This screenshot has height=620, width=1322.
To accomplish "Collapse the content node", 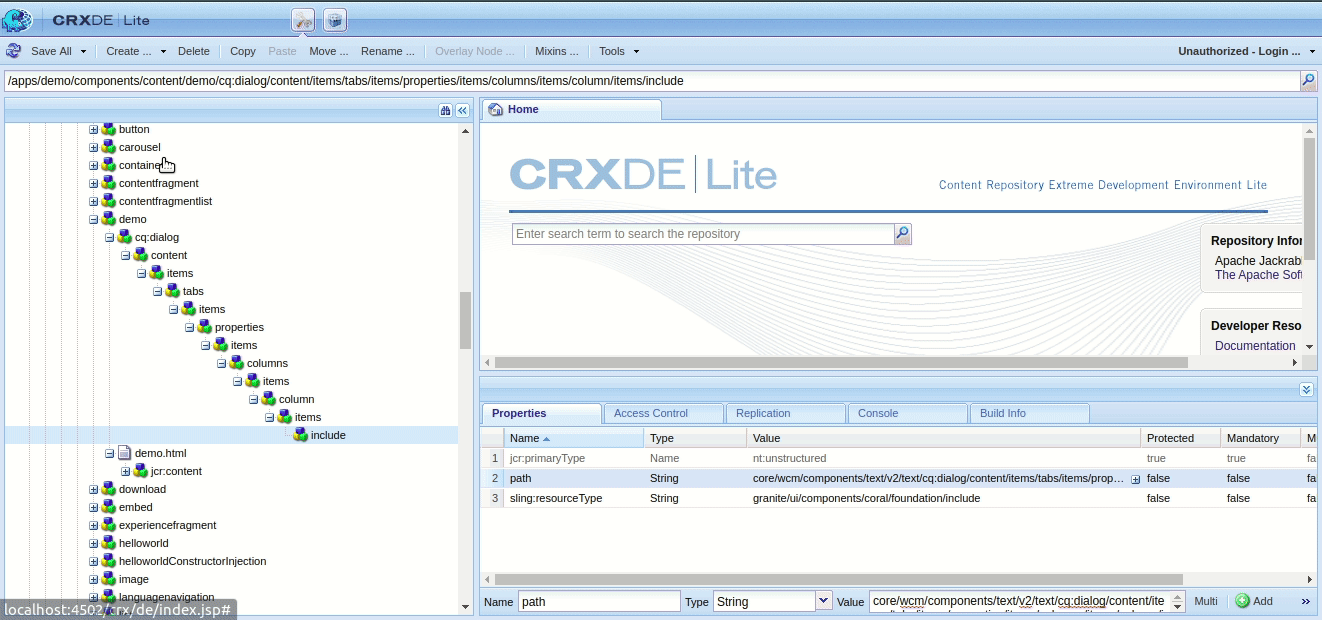I will point(126,255).
